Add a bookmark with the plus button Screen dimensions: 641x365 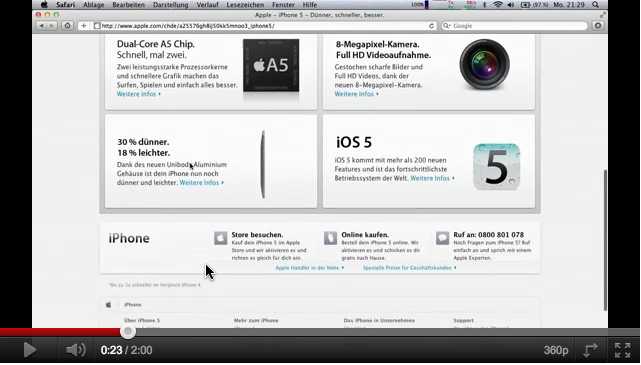click(83, 26)
